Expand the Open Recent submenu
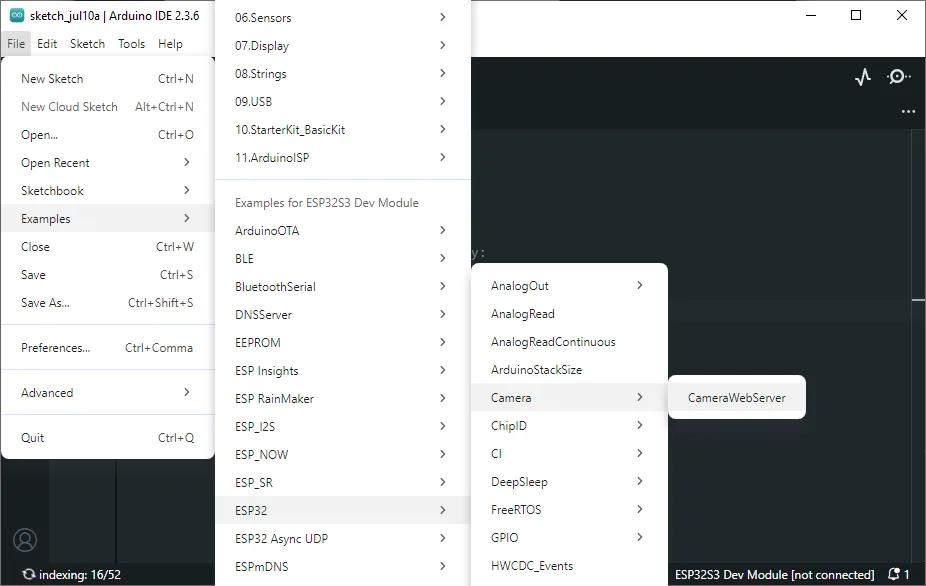Image resolution: width=926 pixels, height=586 pixels. pos(107,162)
